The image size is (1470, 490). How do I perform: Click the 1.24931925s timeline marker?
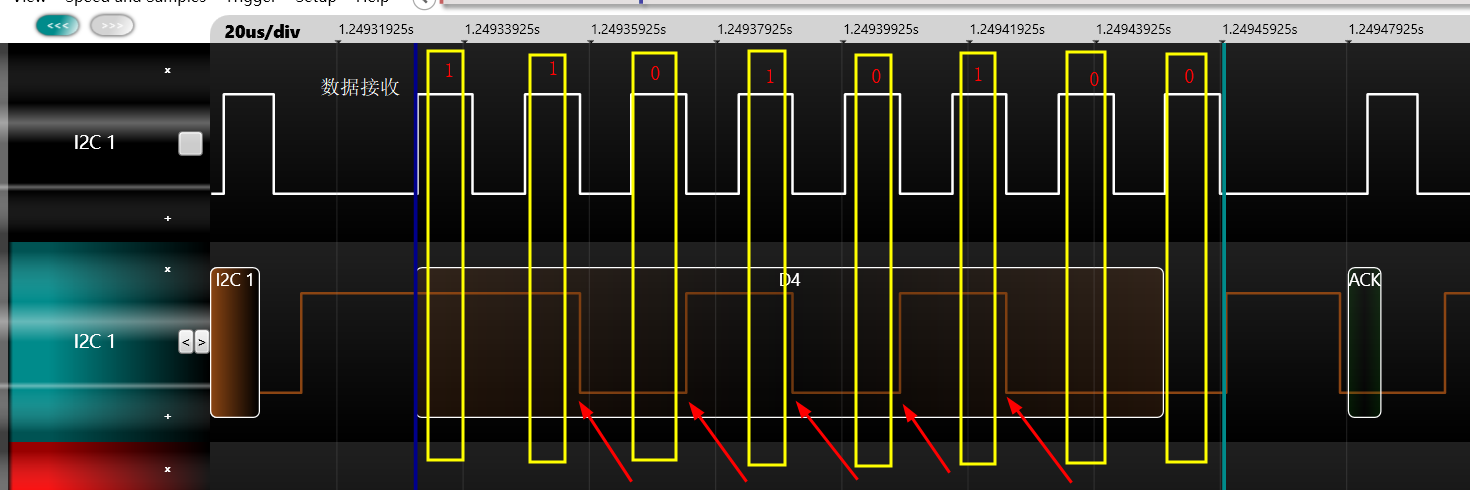point(376,29)
